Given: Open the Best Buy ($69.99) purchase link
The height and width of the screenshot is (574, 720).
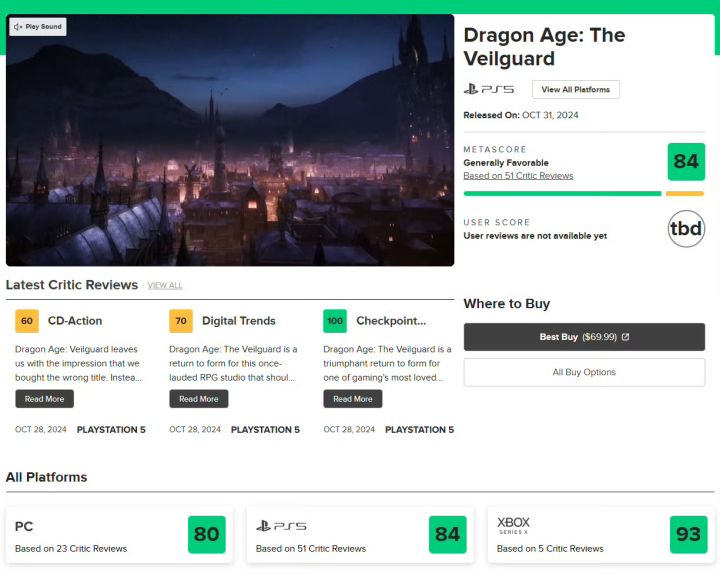Looking at the screenshot, I should coord(584,337).
